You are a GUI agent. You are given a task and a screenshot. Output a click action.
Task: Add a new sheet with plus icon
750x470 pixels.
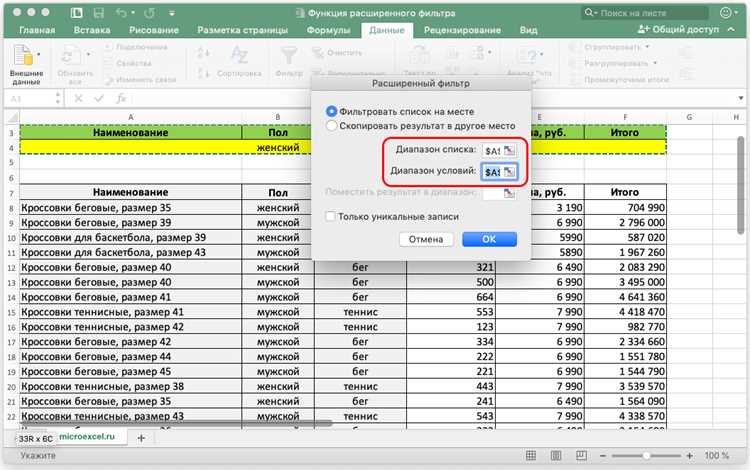tap(141, 438)
